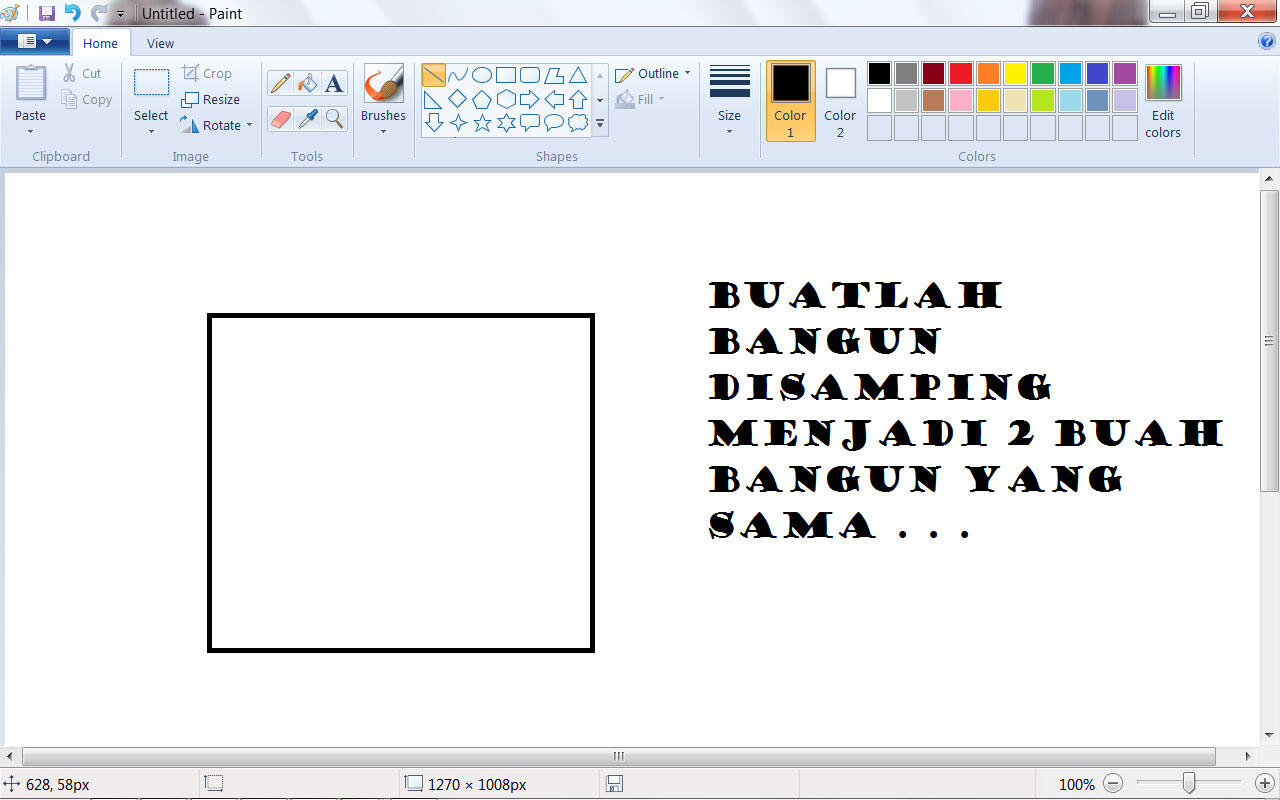The height and width of the screenshot is (800, 1280).
Task: Click the Save icon in title bar
Action: coord(46,13)
